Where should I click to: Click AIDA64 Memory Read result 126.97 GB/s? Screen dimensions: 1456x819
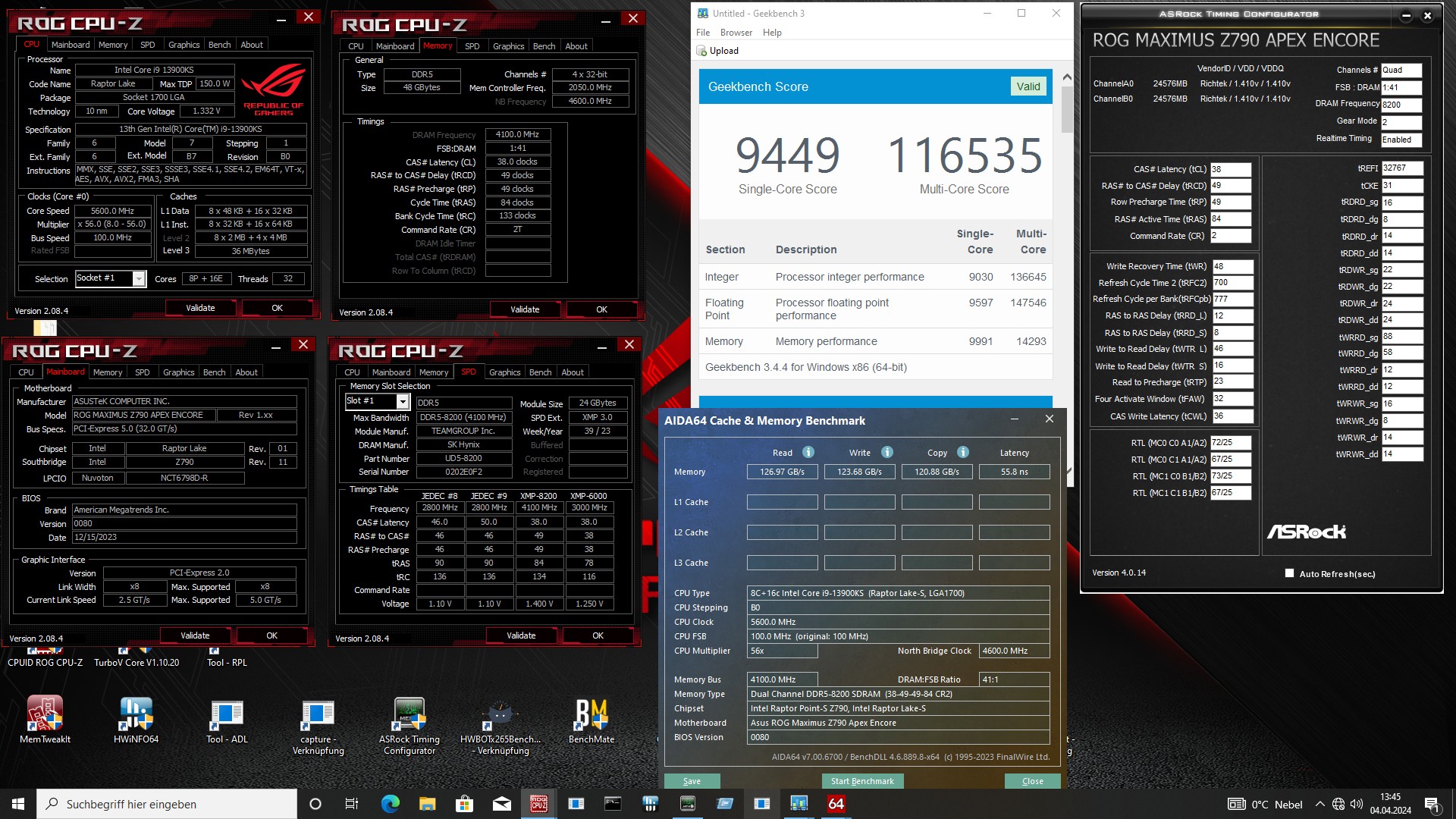click(782, 472)
